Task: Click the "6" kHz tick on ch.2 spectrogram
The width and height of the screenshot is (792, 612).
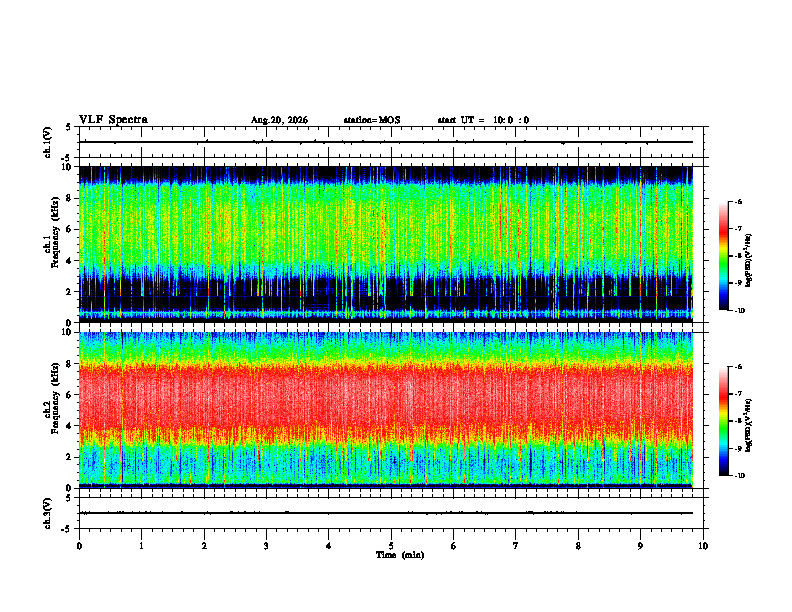Action: pos(70,395)
